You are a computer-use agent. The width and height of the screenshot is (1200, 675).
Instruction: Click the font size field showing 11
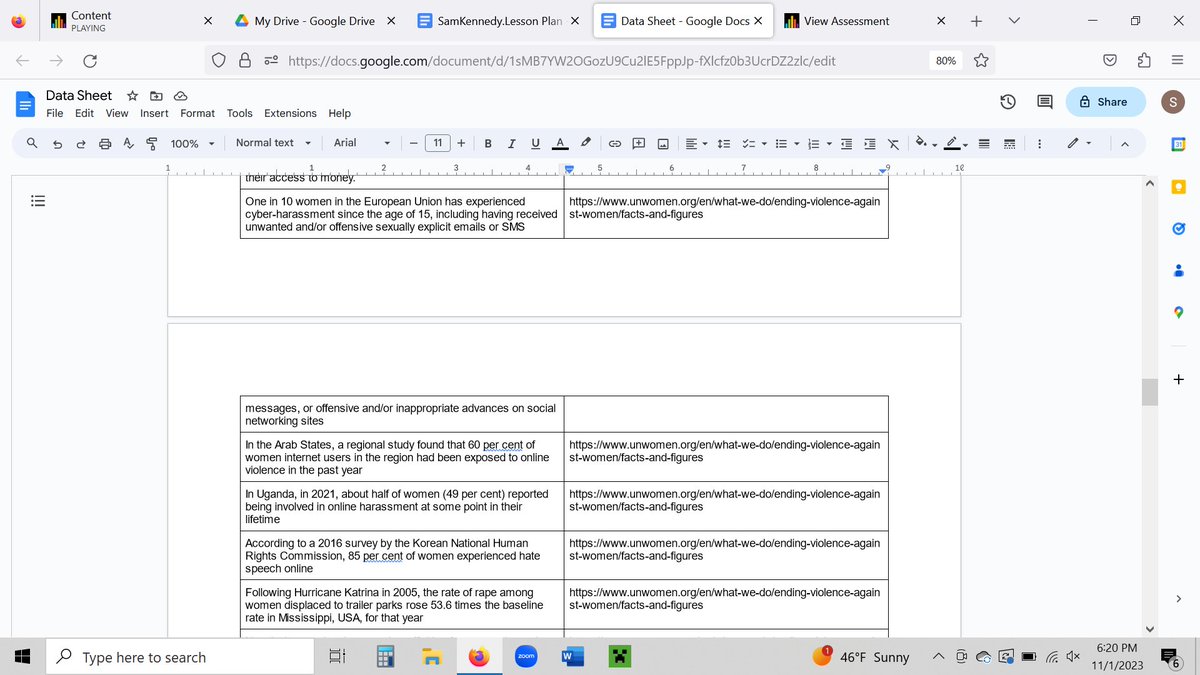pyautogui.click(x=437, y=143)
